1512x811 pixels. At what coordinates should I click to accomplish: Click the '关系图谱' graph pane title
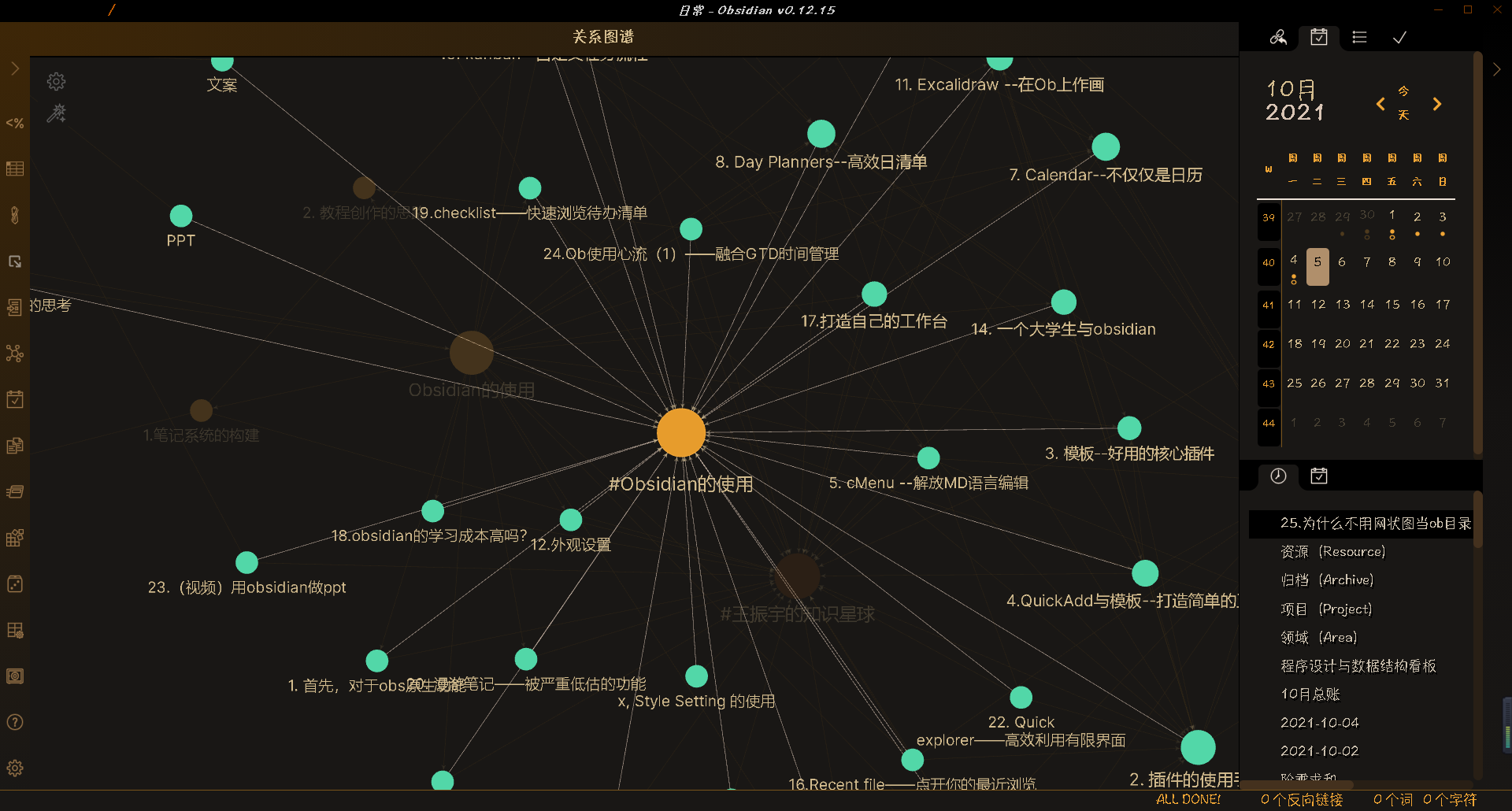[603, 37]
